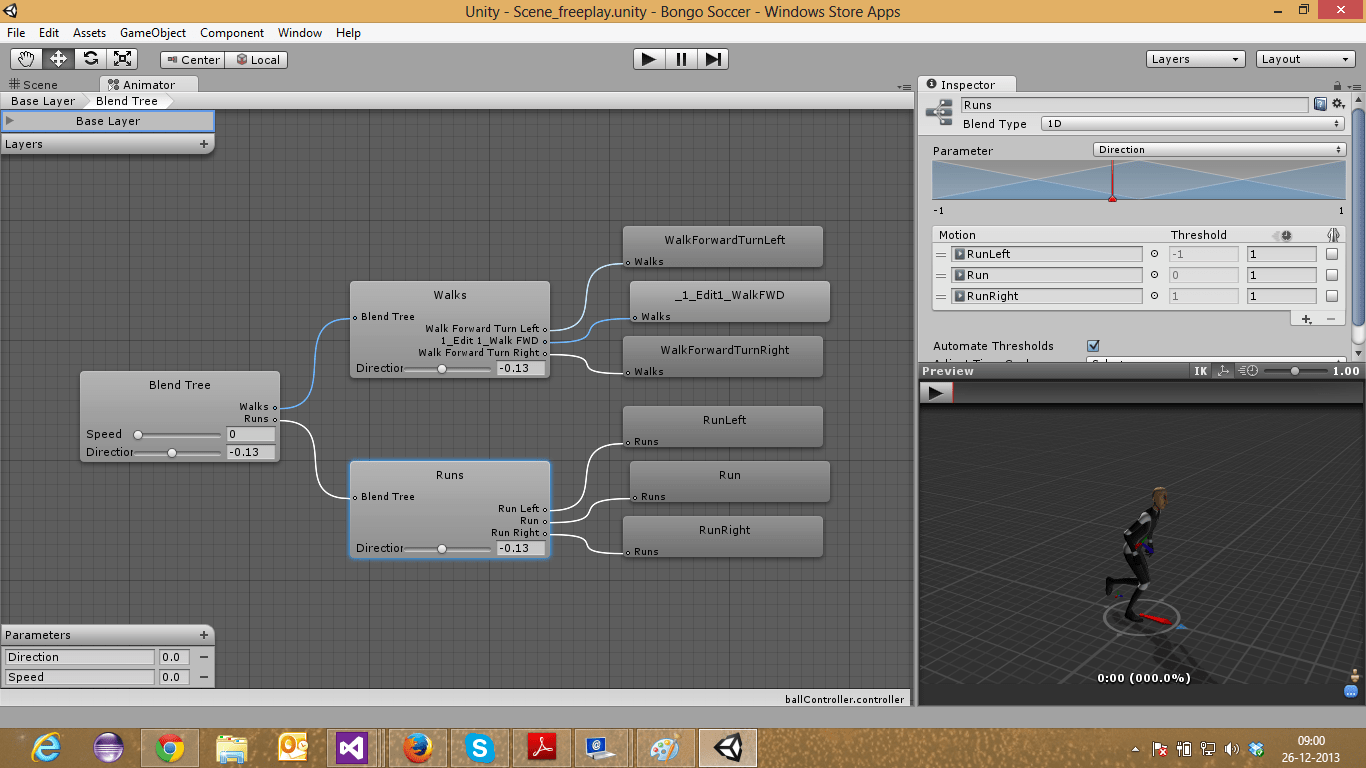Click the Step forward button

coord(712,59)
